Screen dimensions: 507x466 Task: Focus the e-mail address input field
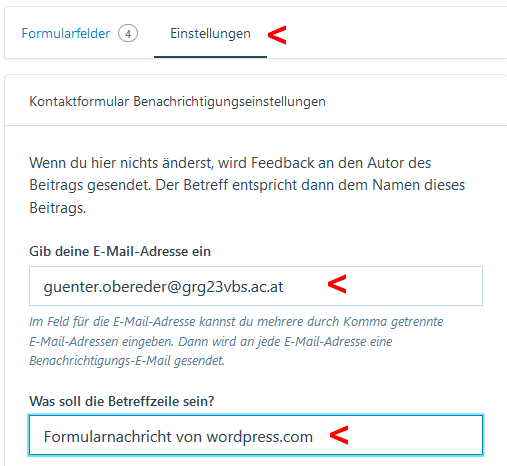(x=256, y=286)
